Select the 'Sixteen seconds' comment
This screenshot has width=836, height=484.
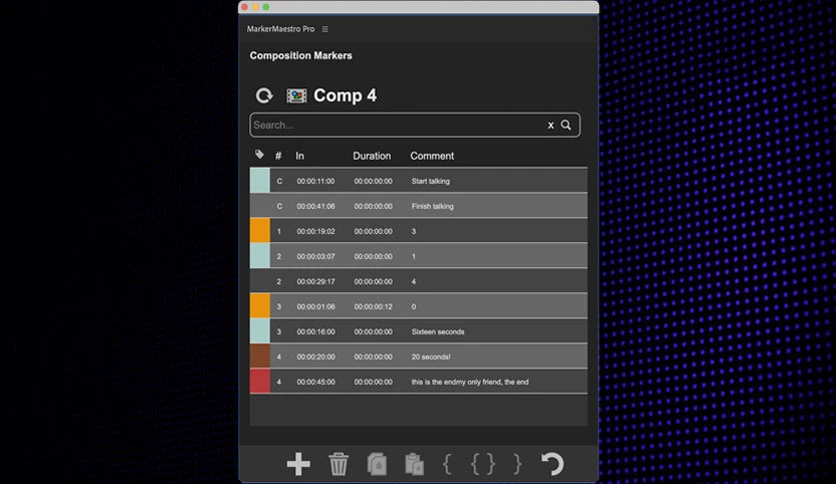(438, 332)
